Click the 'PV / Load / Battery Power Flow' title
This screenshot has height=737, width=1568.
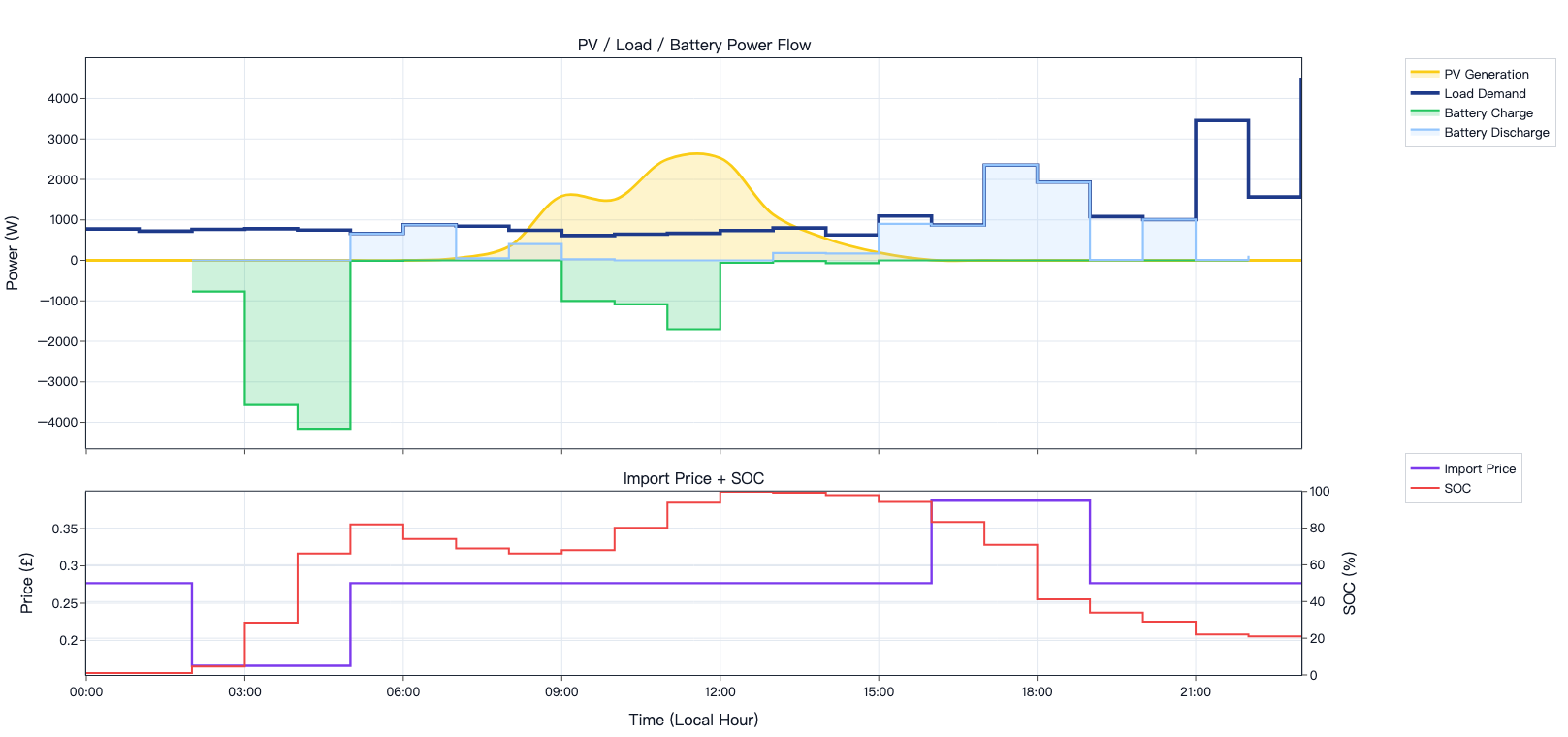coord(693,45)
